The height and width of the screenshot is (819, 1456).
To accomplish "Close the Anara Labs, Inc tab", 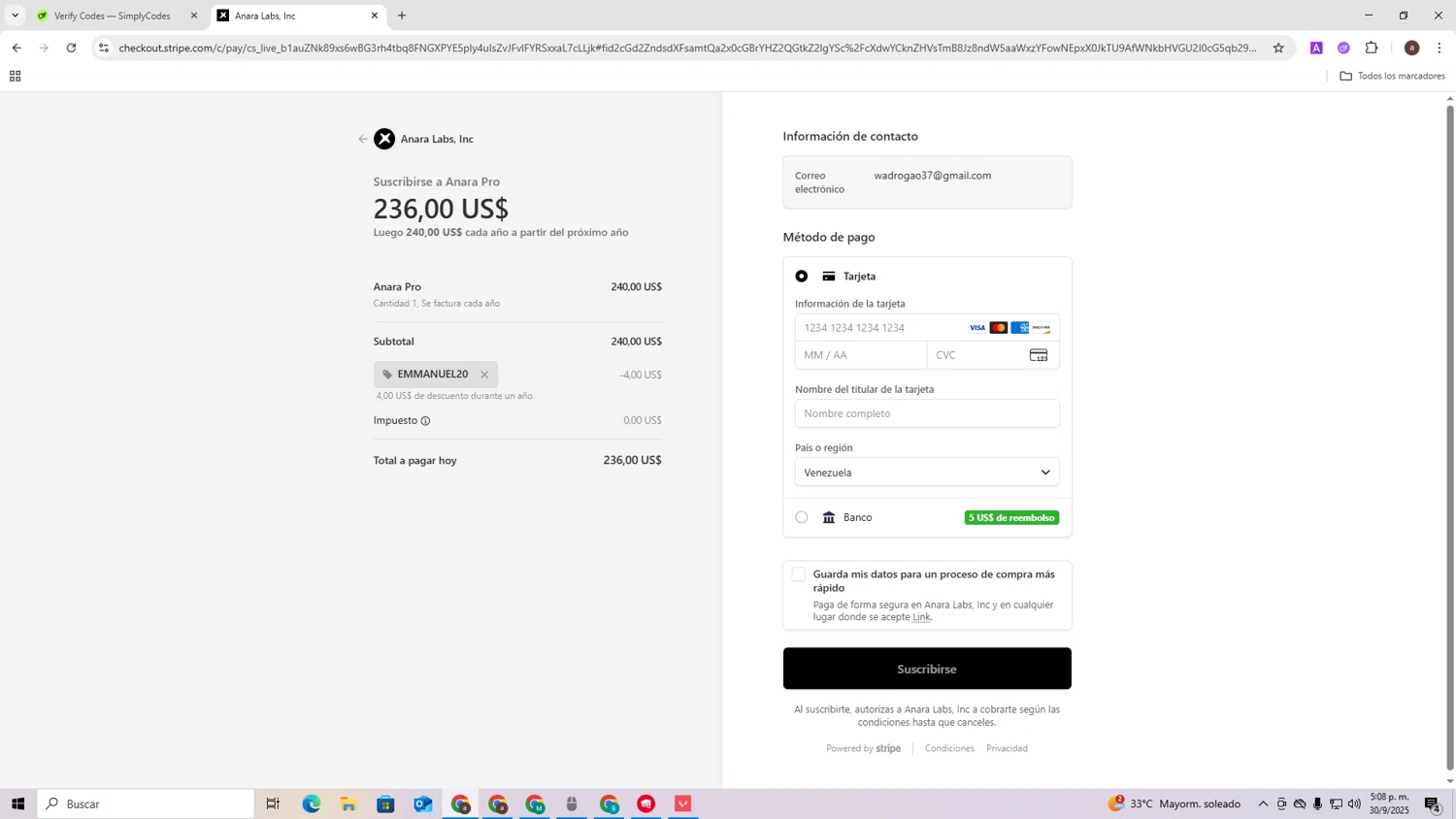I will click(x=375, y=16).
